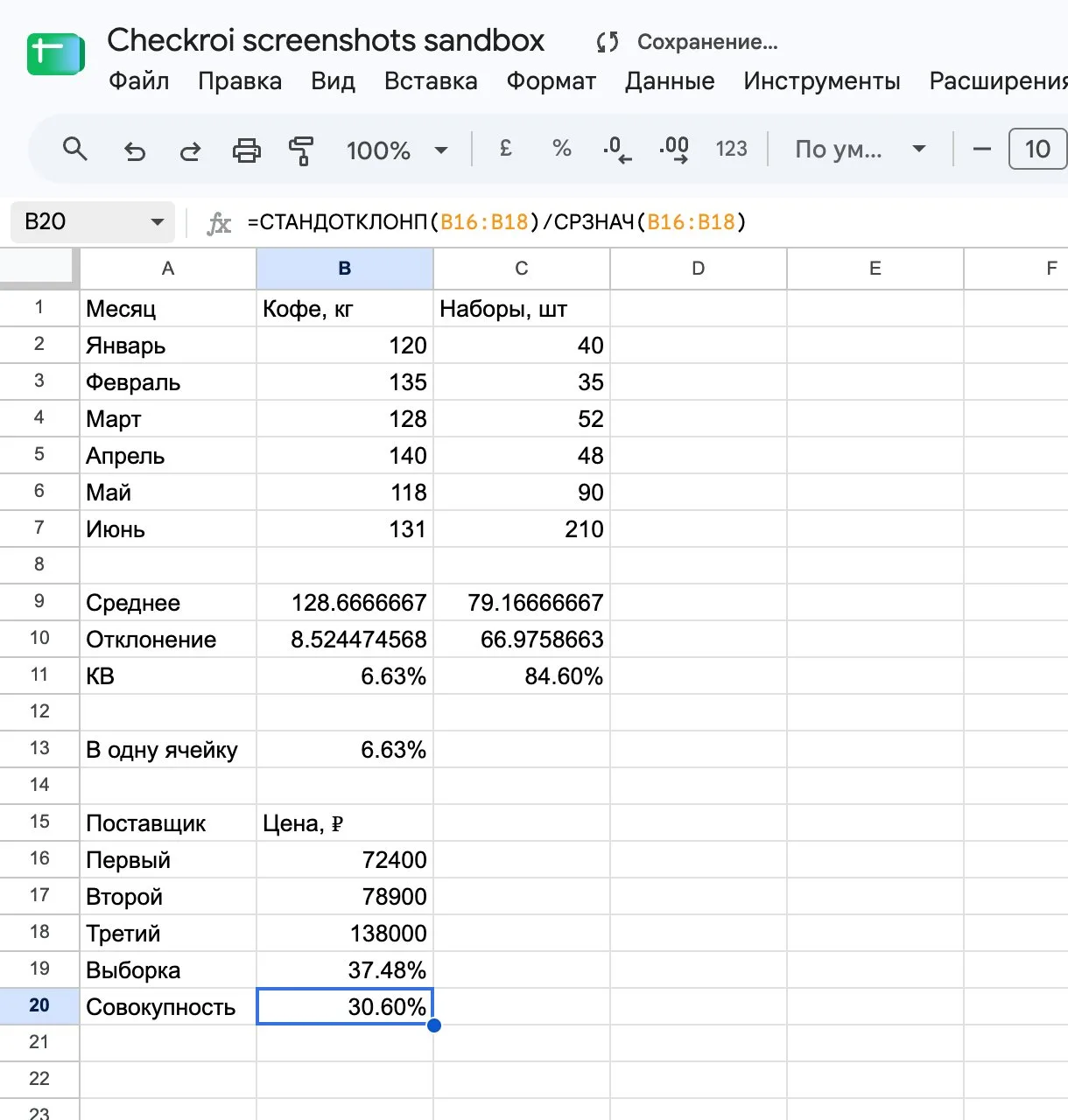
Task: Click the cell showing 84.60%
Action: 522,675
